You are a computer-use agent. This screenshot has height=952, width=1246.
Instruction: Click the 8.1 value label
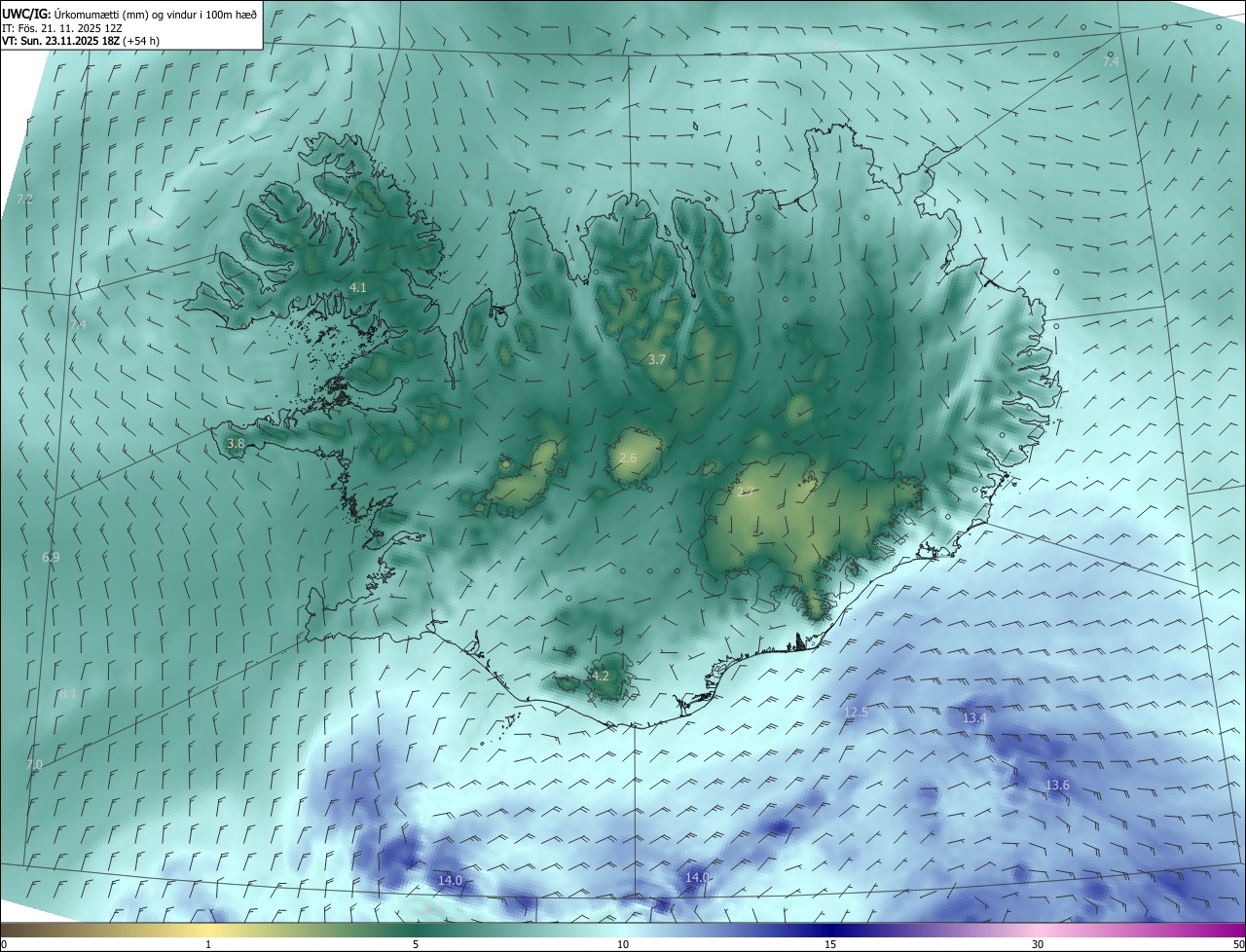click(x=67, y=693)
